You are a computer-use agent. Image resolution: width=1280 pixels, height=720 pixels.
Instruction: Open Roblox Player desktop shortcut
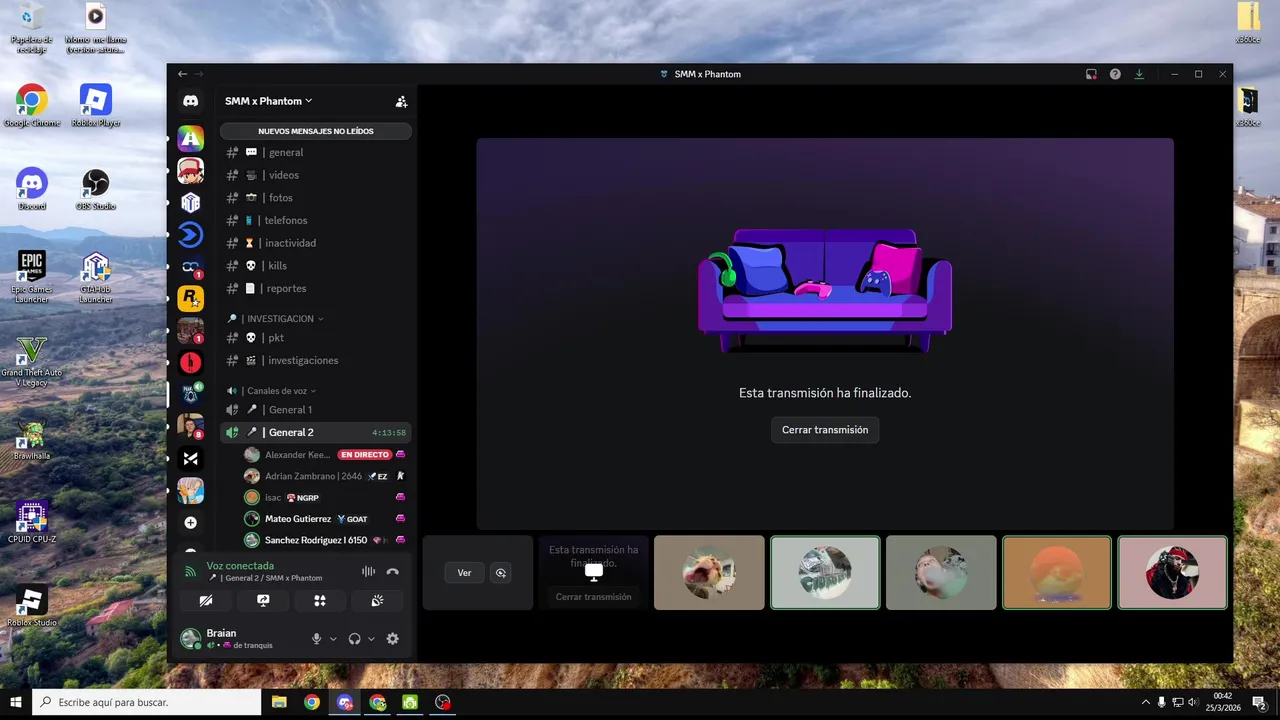pyautogui.click(x=95, y=105)
